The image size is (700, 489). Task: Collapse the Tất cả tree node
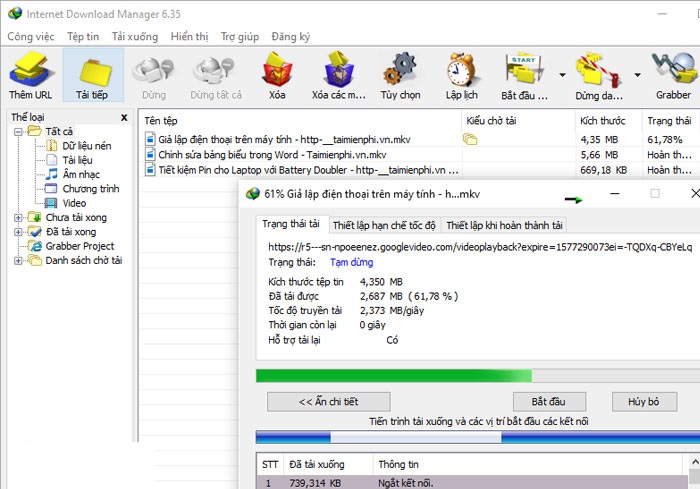[x=18, y=132]
